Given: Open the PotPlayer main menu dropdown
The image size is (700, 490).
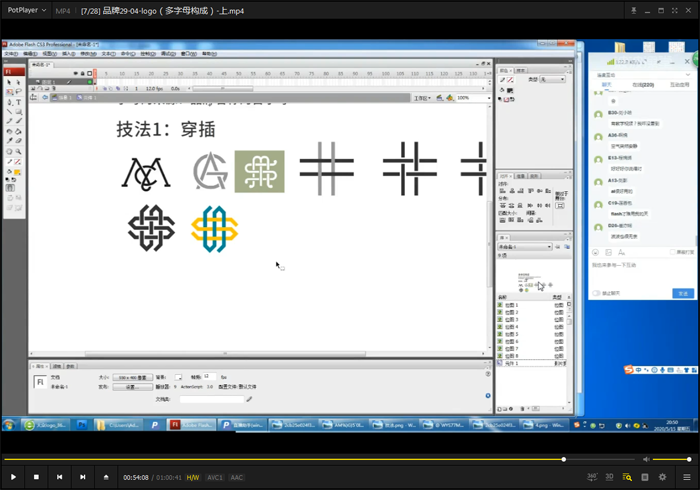Looking at the screenshot, I should coord(25,11).
